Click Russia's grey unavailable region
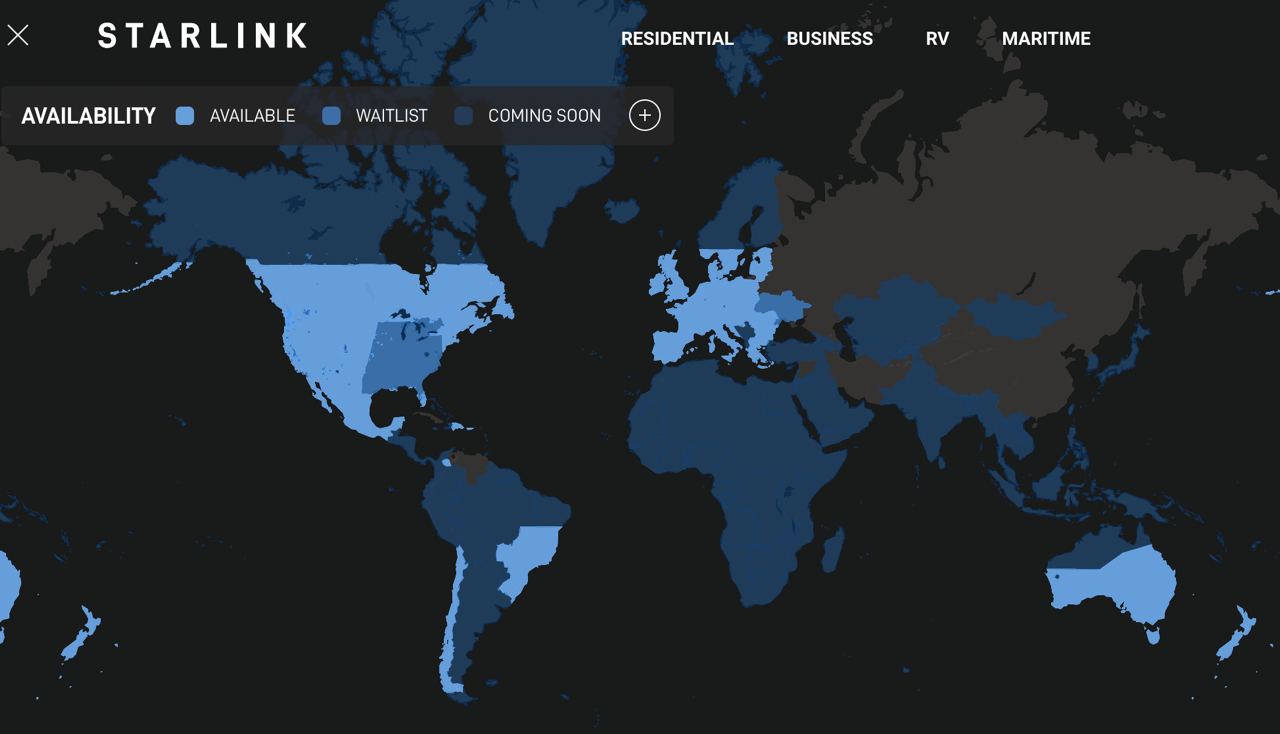 (1000, 200)
